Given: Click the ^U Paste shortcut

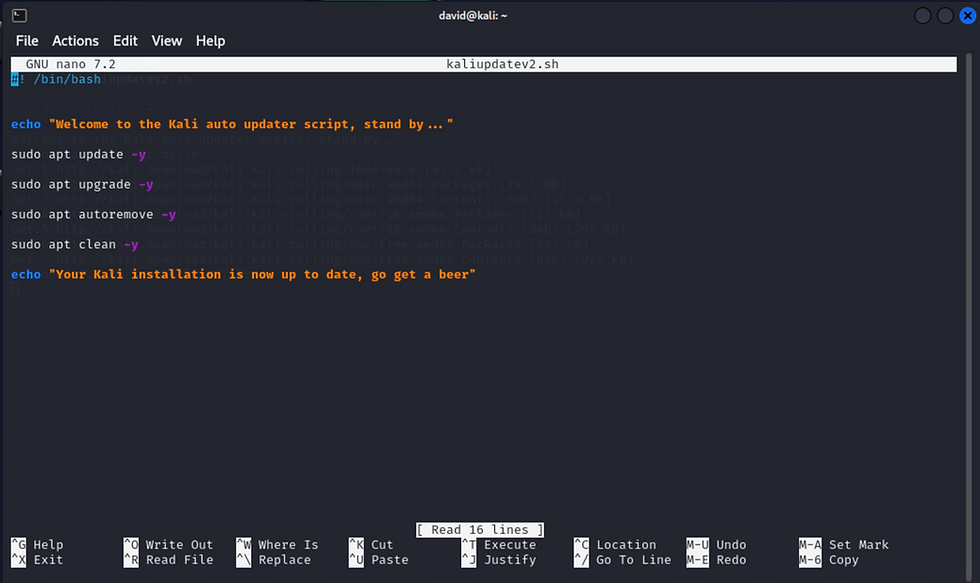Looking at the screenshot, I should pyautogui.click(x=378, y=560).
